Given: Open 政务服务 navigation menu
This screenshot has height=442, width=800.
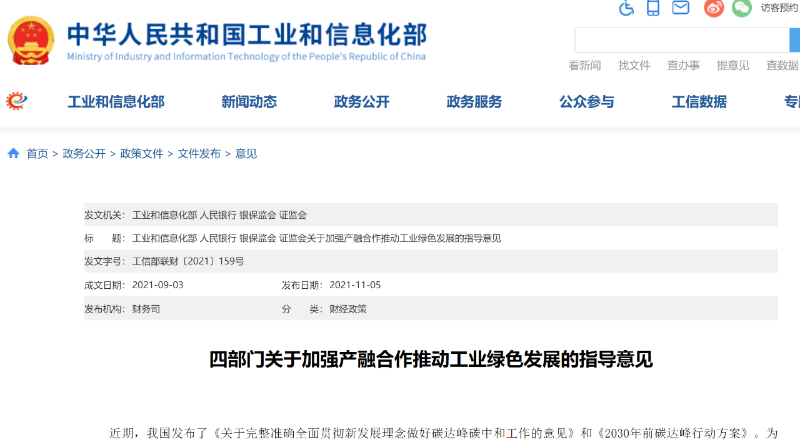Looking at the screenshot, I should (x=474, y=102).
